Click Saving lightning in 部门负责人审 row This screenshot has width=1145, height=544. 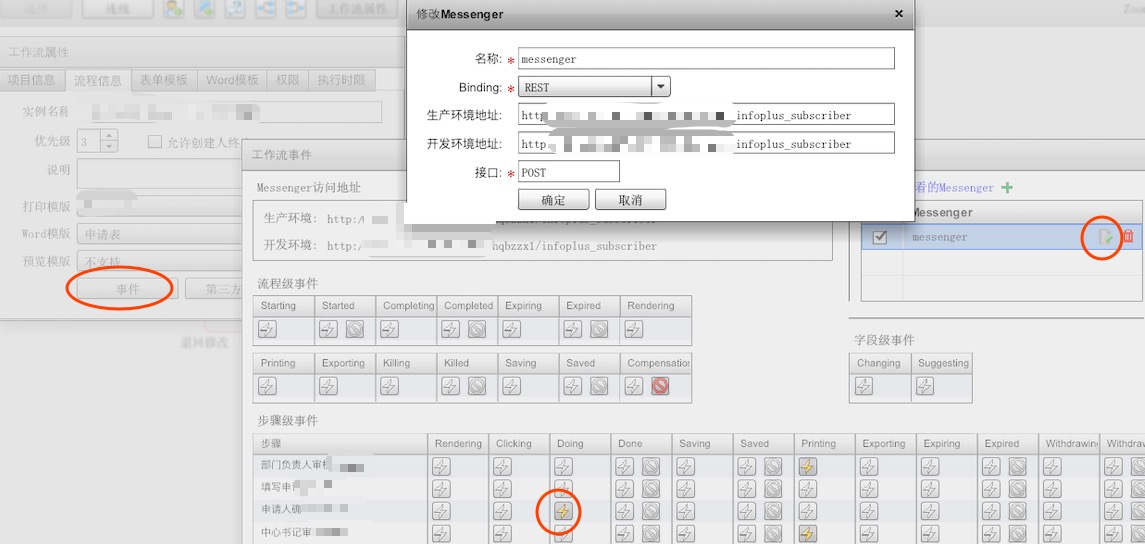(x=685, y=466)
